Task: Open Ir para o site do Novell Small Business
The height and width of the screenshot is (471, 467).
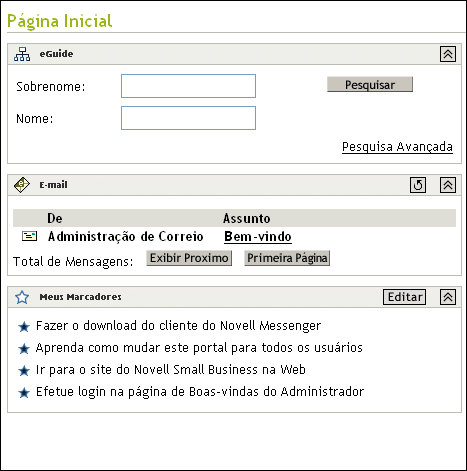Action: [x=171, y=370]
